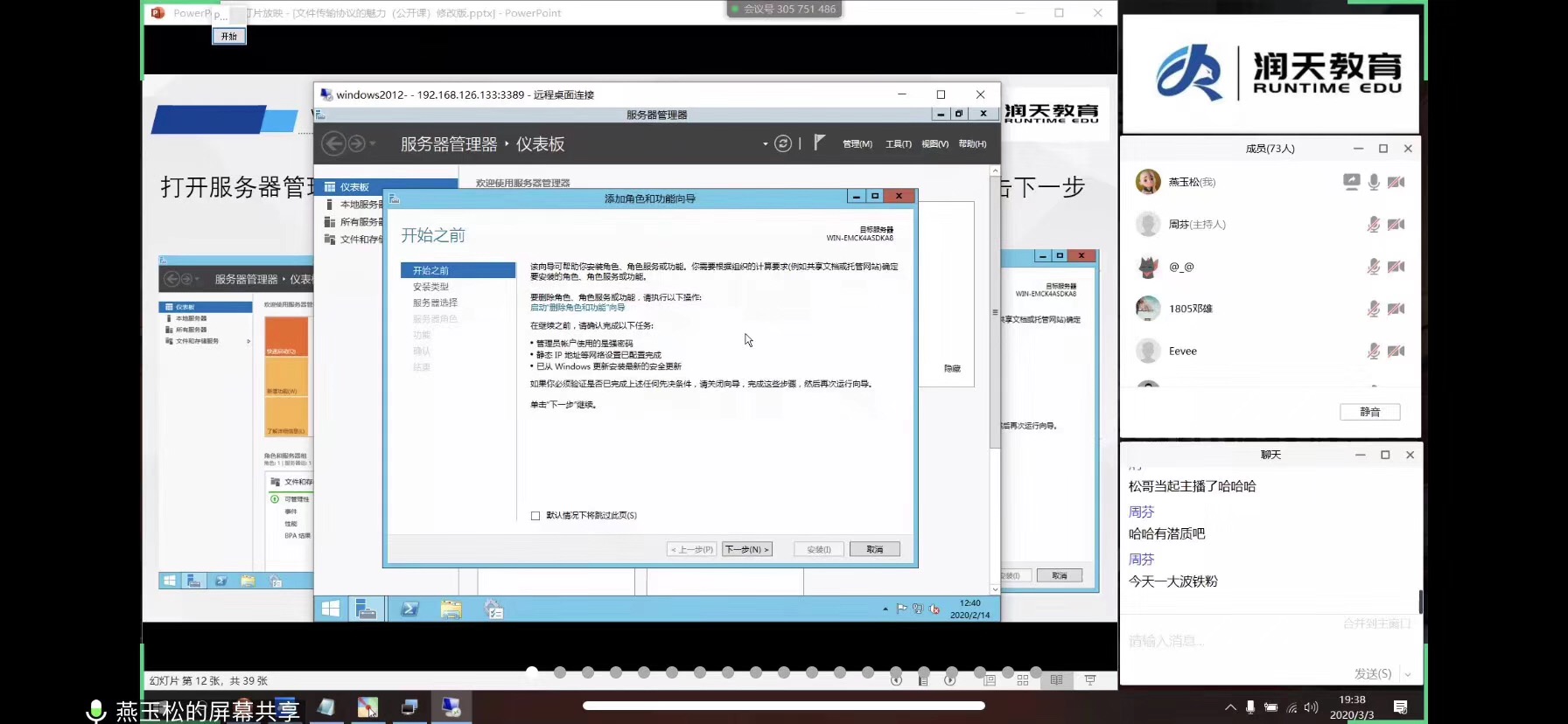Click the back arrow in Server Manager header
The height and width of the screenshot is (724, 1568).
coord(333,143)
